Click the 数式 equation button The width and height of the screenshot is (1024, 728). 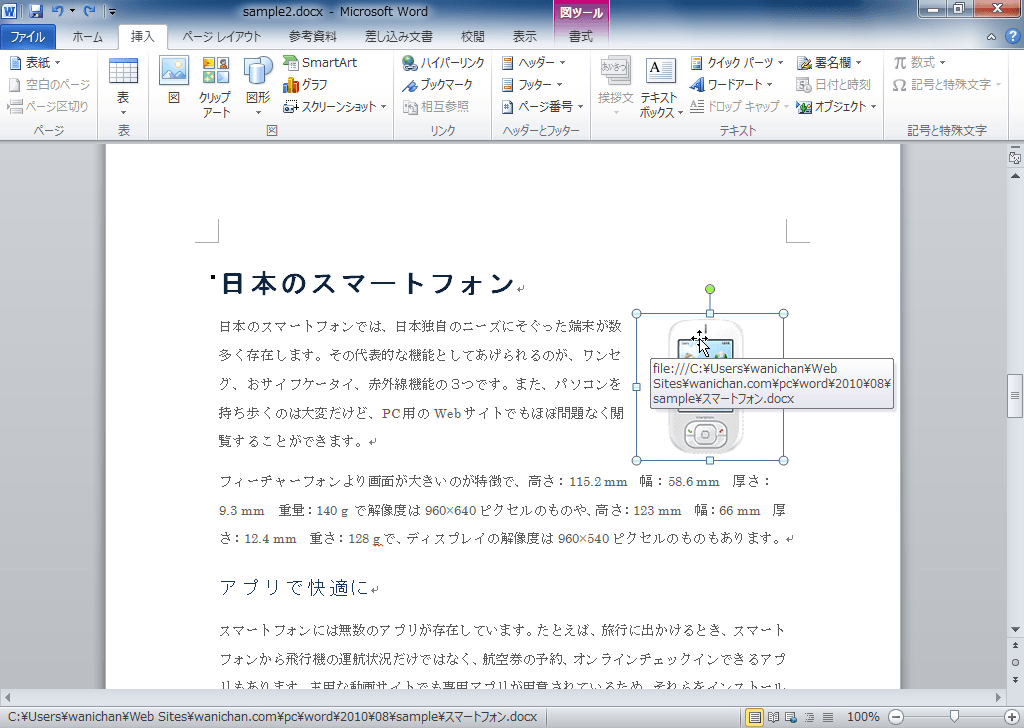point(920,63)
